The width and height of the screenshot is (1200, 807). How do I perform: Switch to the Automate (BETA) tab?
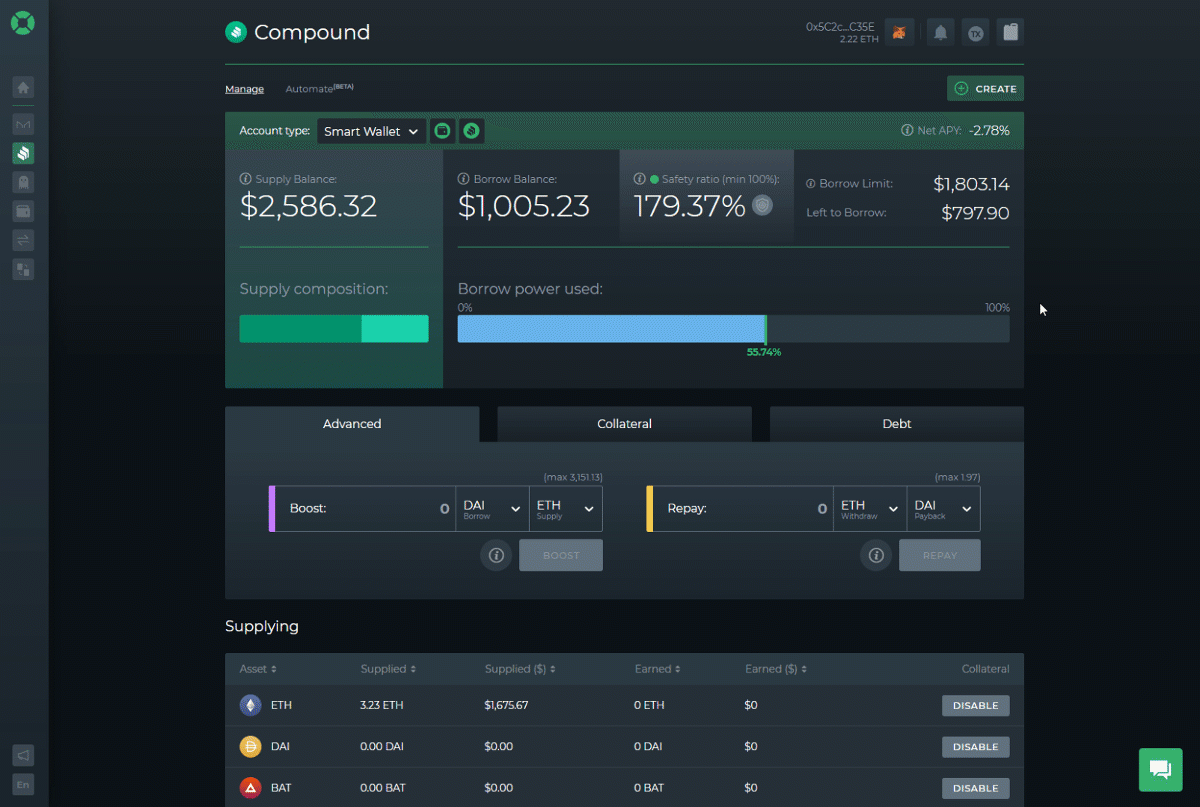pos(319,88)
